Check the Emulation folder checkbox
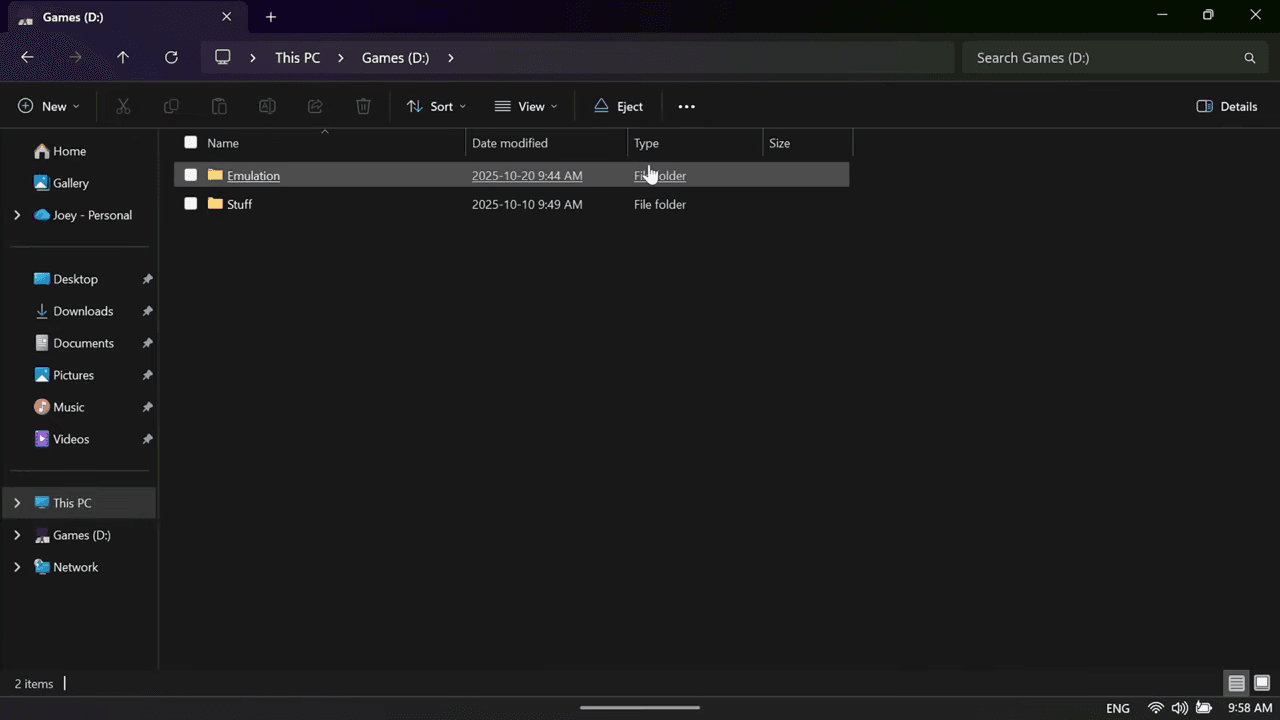Screen dimensions: 1280x720 point(190,175)
